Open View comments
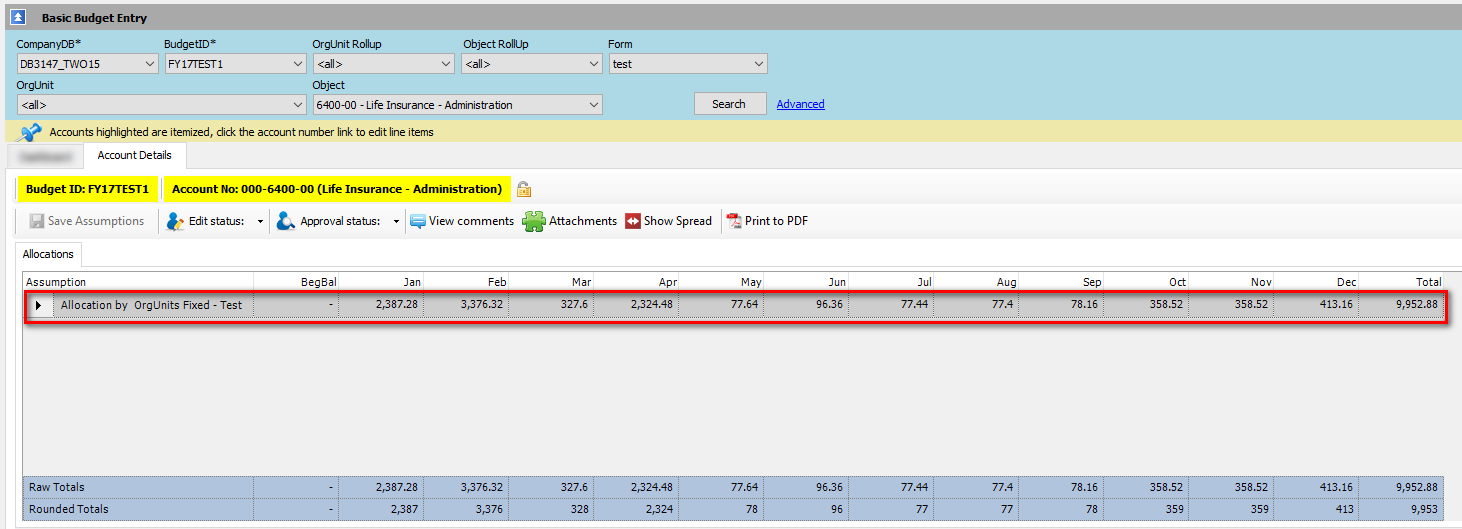The image size is (1462, 529). tap(461, 221)
